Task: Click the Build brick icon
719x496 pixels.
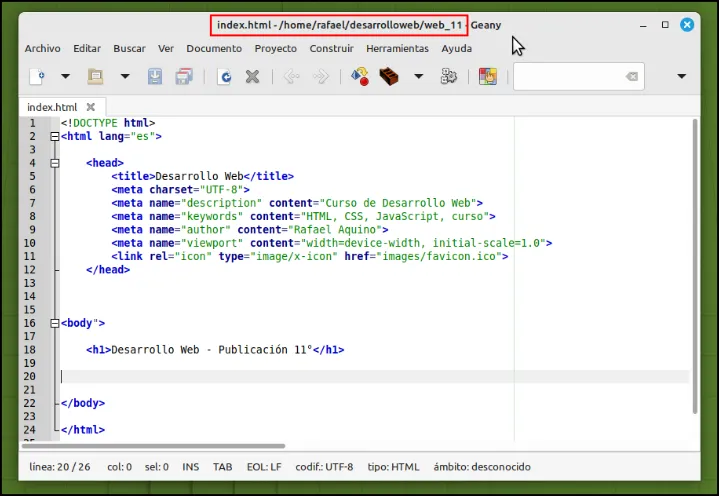Action: click(389, 76)
